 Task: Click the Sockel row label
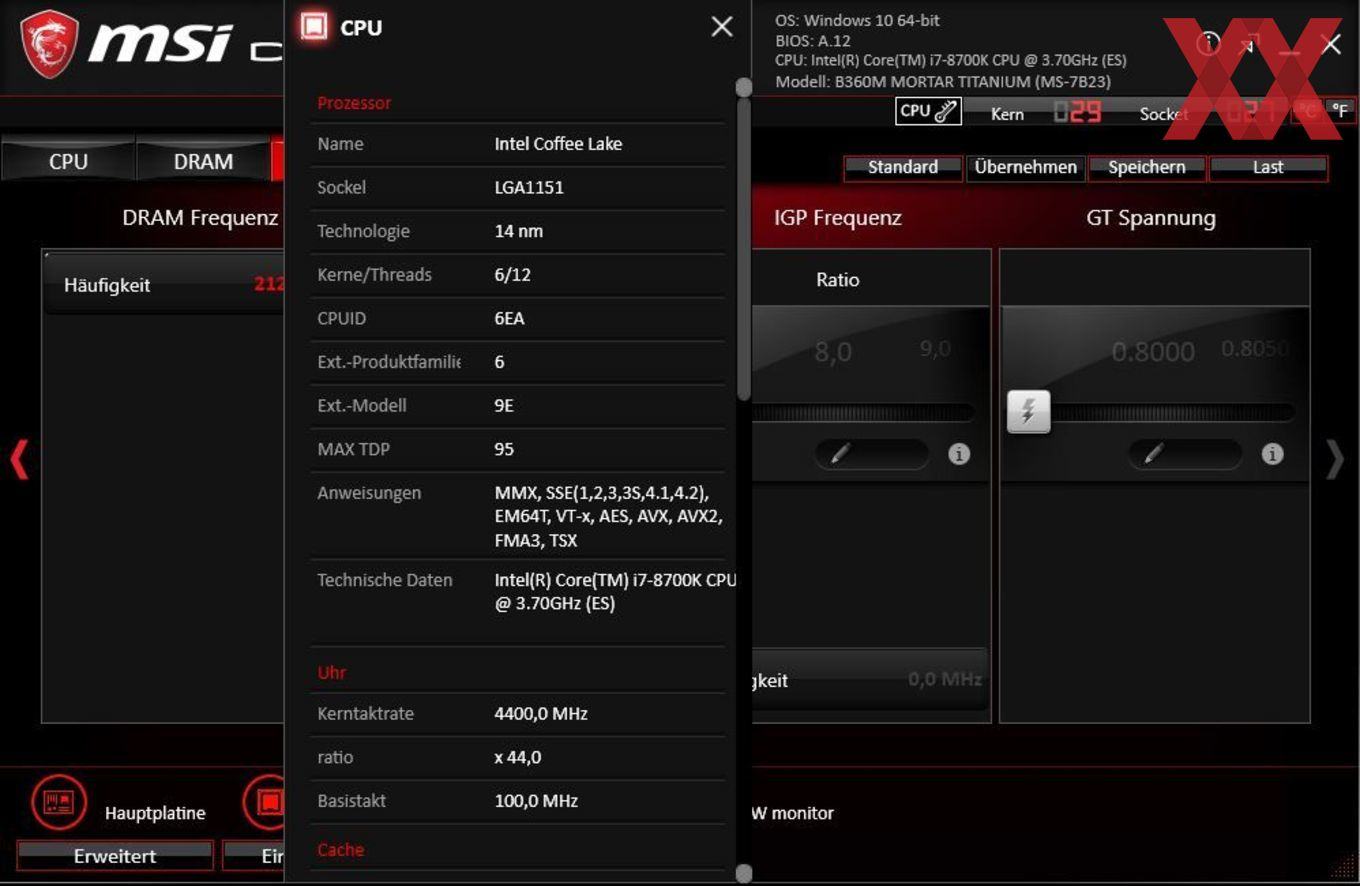click(x=342, y=187)
